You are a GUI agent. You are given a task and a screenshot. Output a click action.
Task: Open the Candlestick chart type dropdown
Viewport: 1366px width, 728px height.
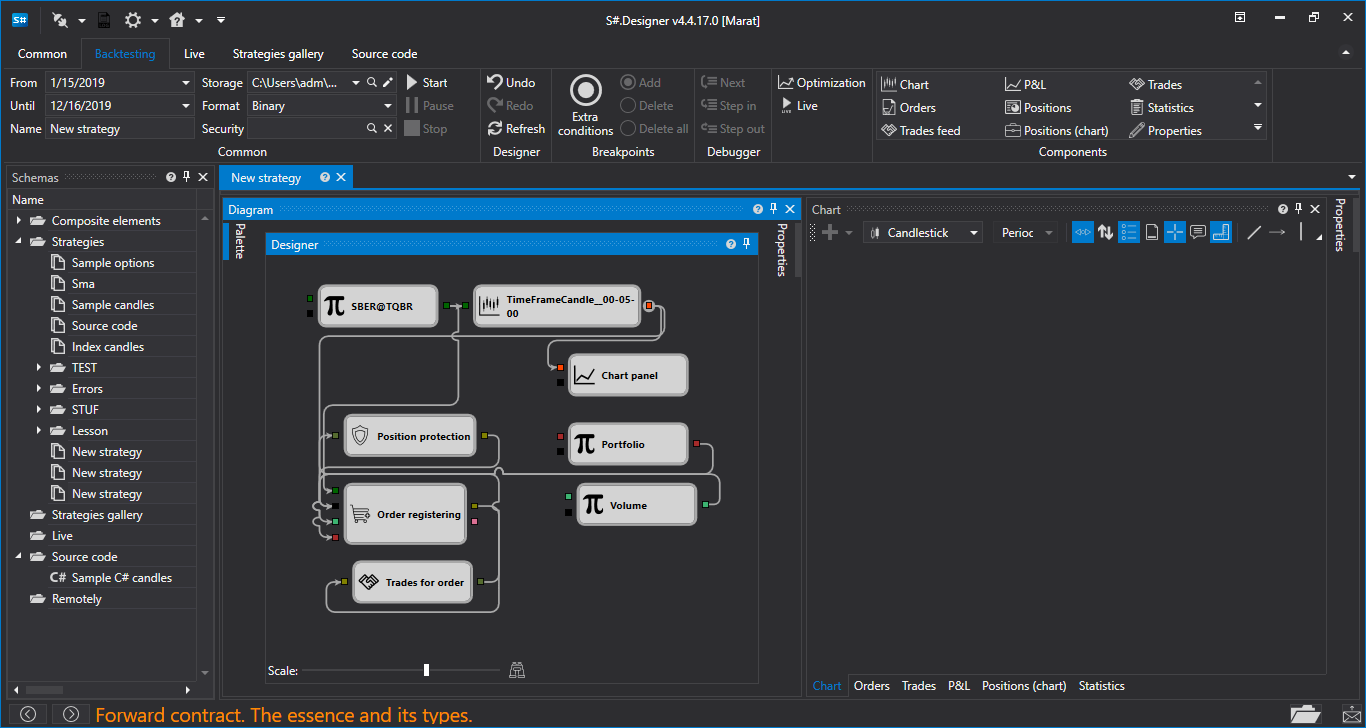[x=923, y=232]
